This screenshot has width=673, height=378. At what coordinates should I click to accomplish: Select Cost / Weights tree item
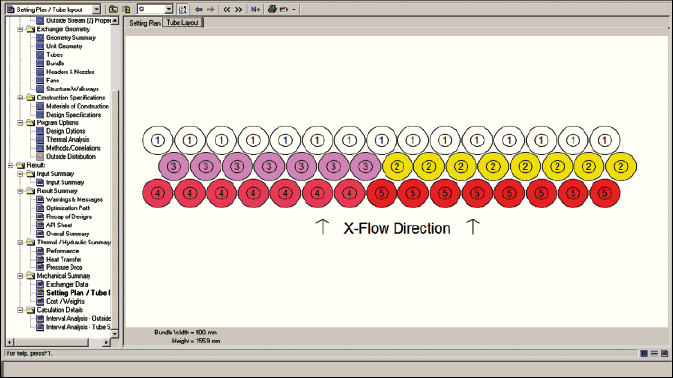tap(65, 301)
